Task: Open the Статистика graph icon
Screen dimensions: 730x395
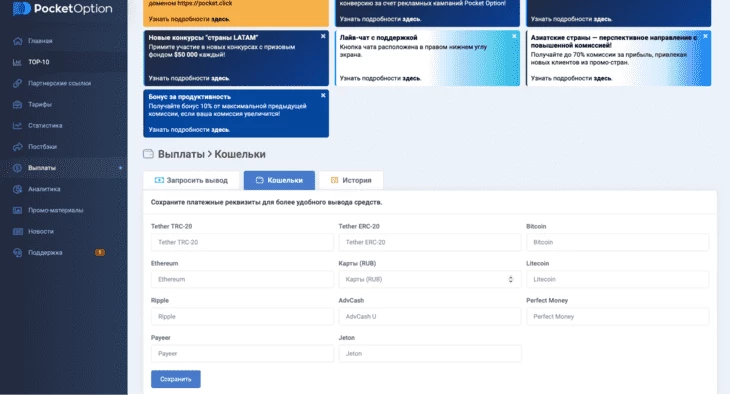Action: (x=18, y=125)
